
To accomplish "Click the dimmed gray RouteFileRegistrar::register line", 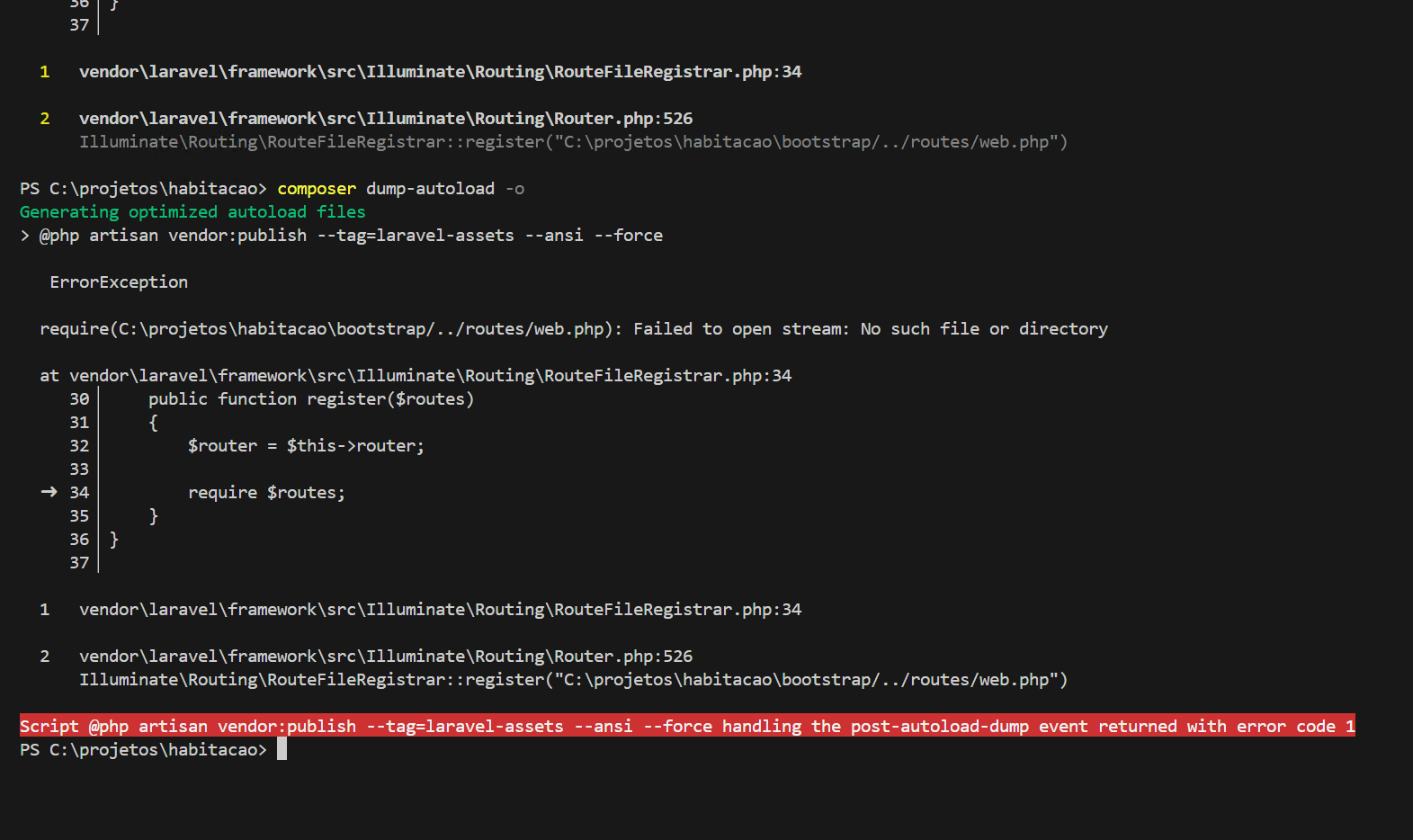I will tap(572, 142).
